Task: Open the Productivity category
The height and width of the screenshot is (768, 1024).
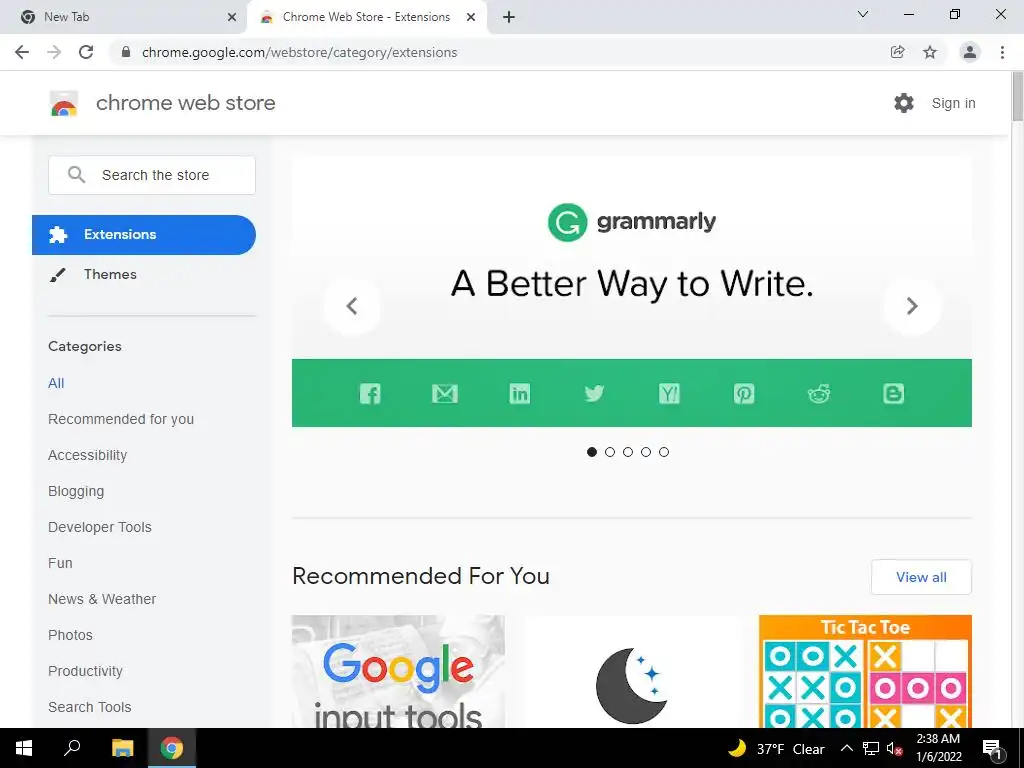Action: tap(86, 671)
